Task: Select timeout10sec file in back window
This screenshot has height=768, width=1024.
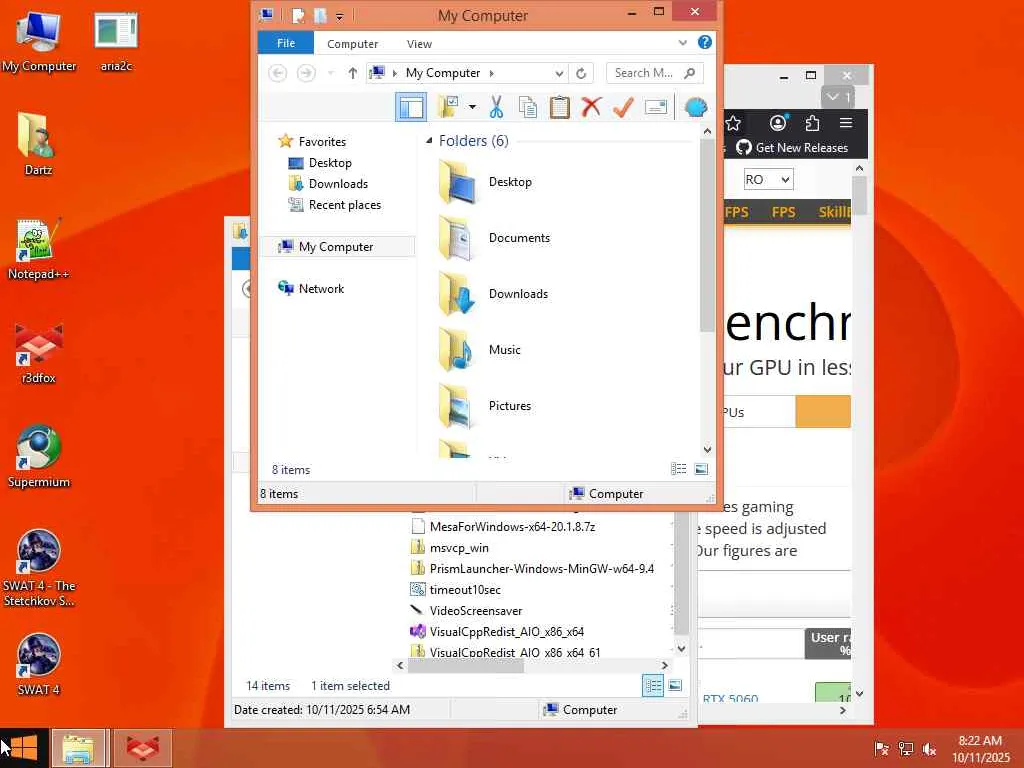Action: 465,589
